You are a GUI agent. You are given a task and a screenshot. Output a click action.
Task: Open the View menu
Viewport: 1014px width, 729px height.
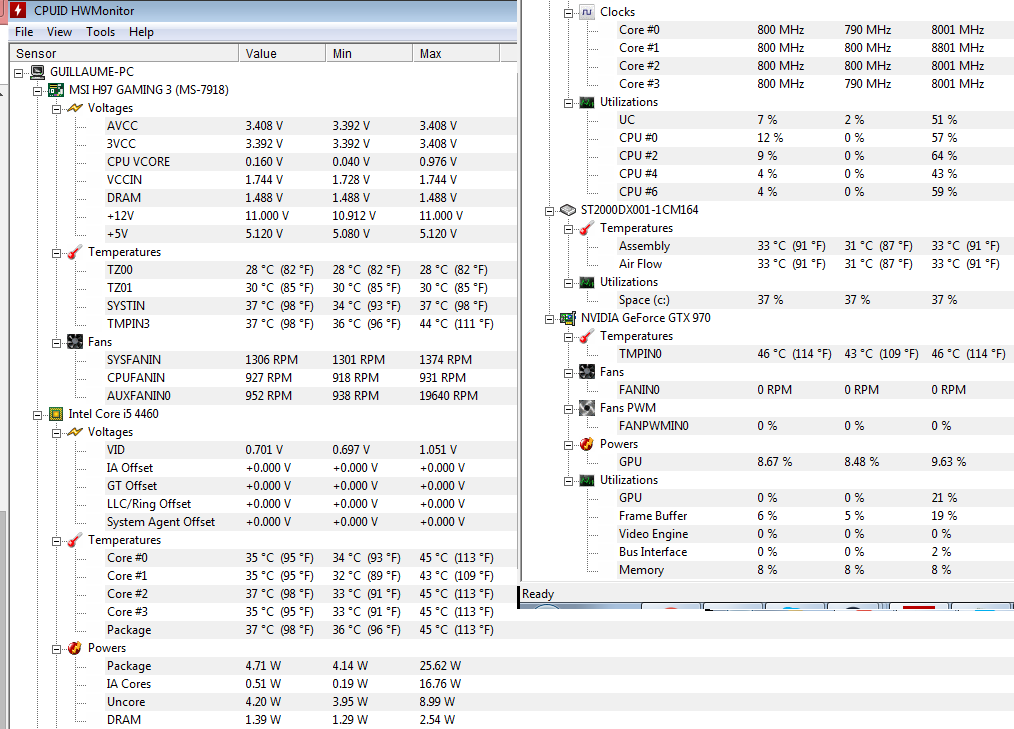point(59,32)
